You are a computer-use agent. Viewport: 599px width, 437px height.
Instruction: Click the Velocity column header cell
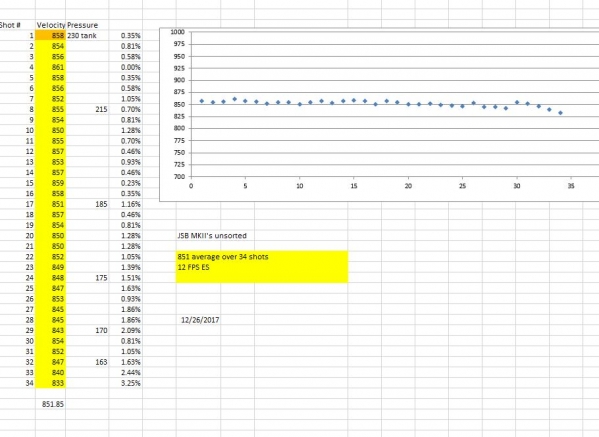pyautogui.click(x=50, y=25)
